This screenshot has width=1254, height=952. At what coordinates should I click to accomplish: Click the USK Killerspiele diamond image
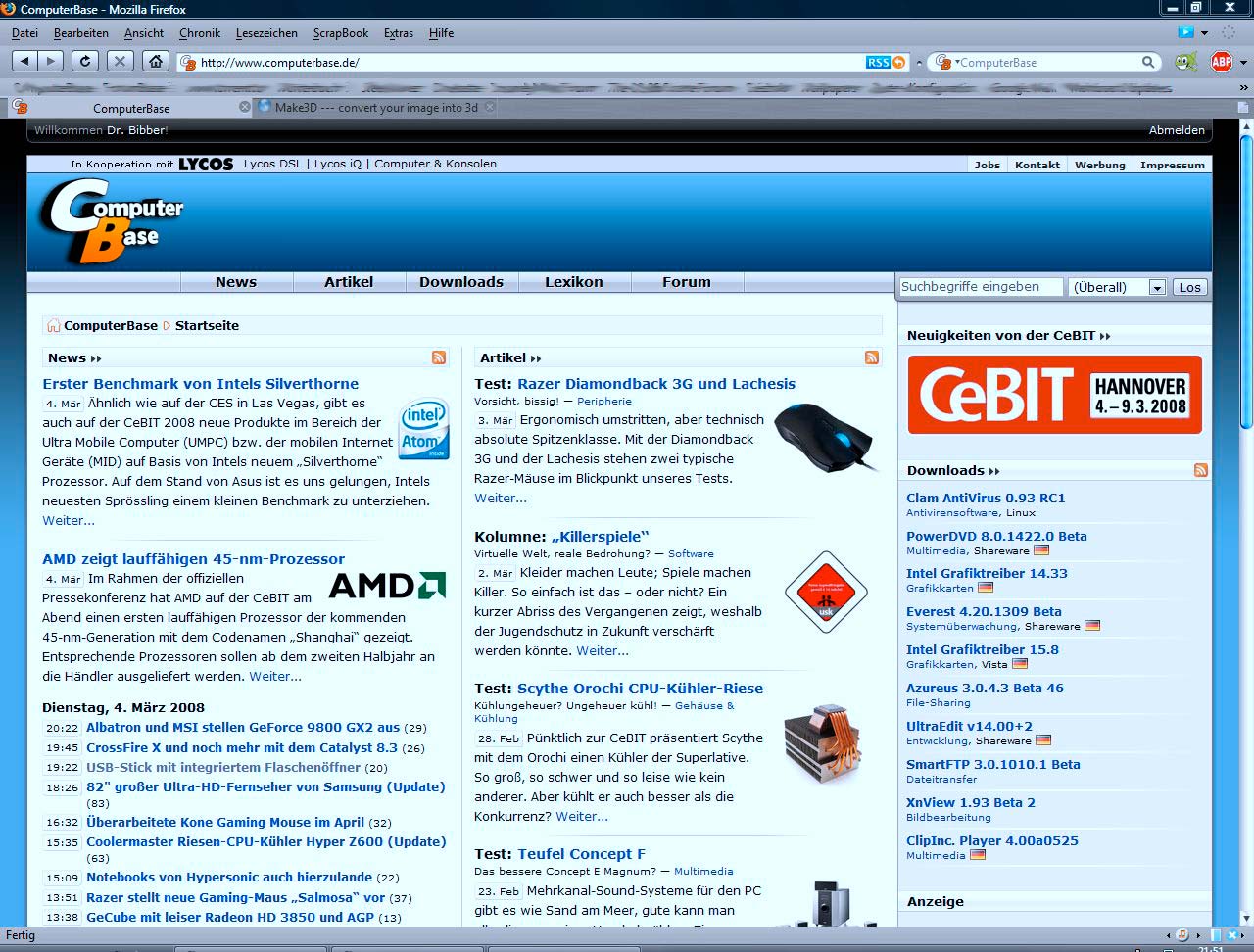click(x=826, y=592)
